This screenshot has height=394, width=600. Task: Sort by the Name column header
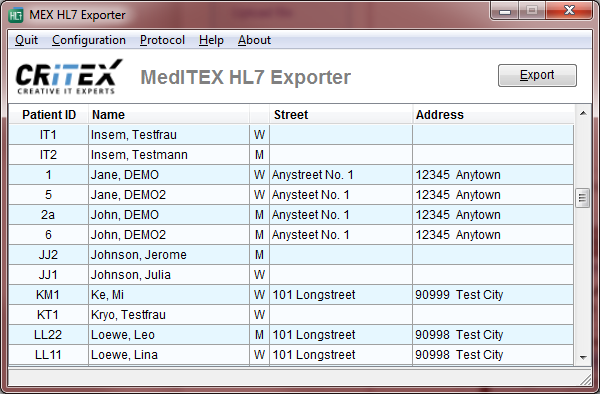pos(169,114)
